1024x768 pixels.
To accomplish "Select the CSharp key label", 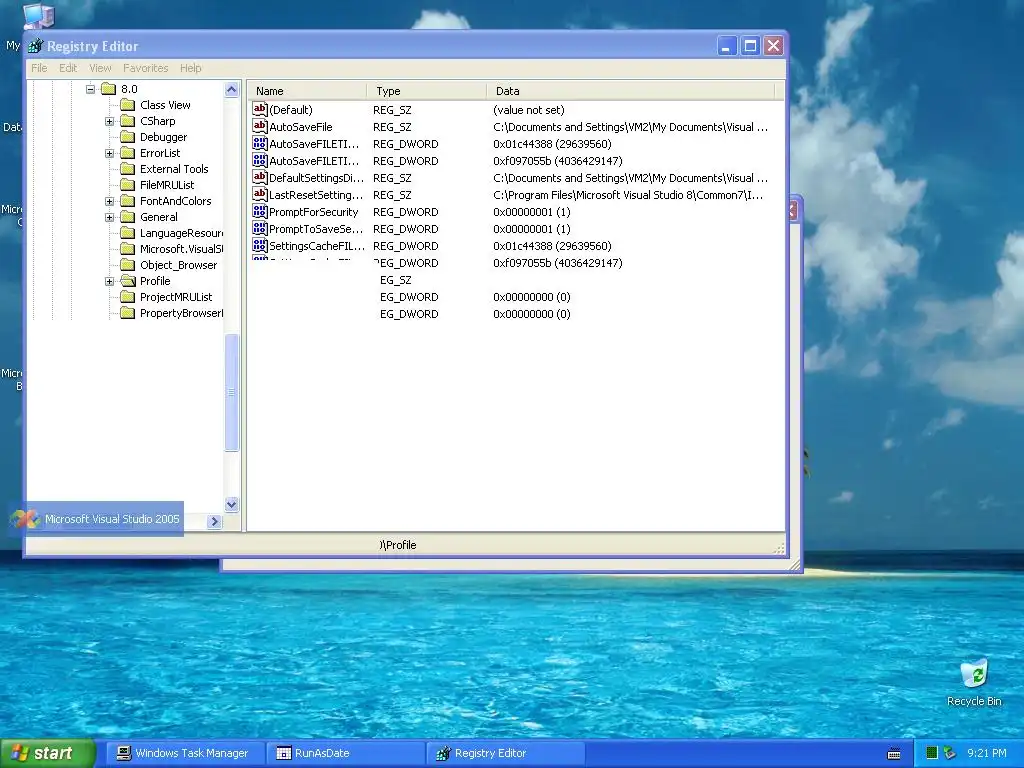I will tap(157, 121).
